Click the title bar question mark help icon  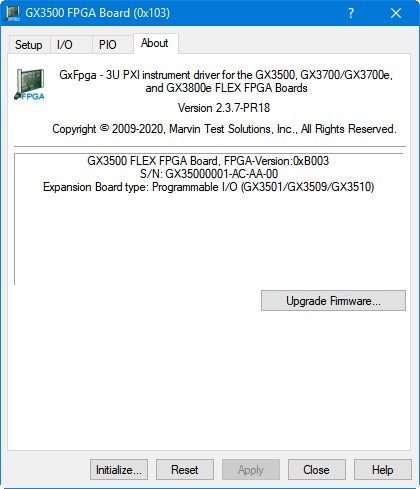[x=351, y=13]
